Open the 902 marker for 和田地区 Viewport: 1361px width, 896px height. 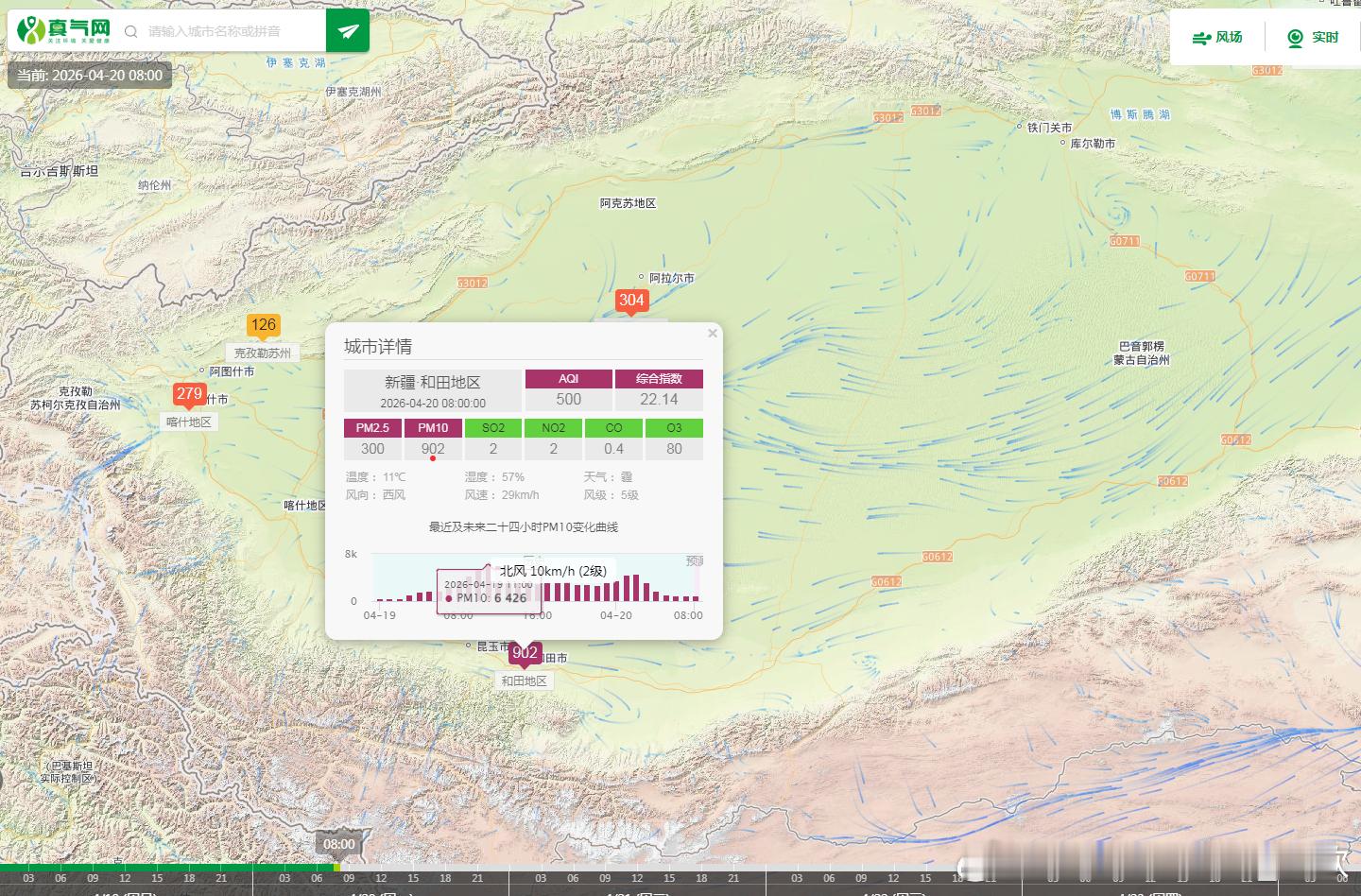(525, 653)
